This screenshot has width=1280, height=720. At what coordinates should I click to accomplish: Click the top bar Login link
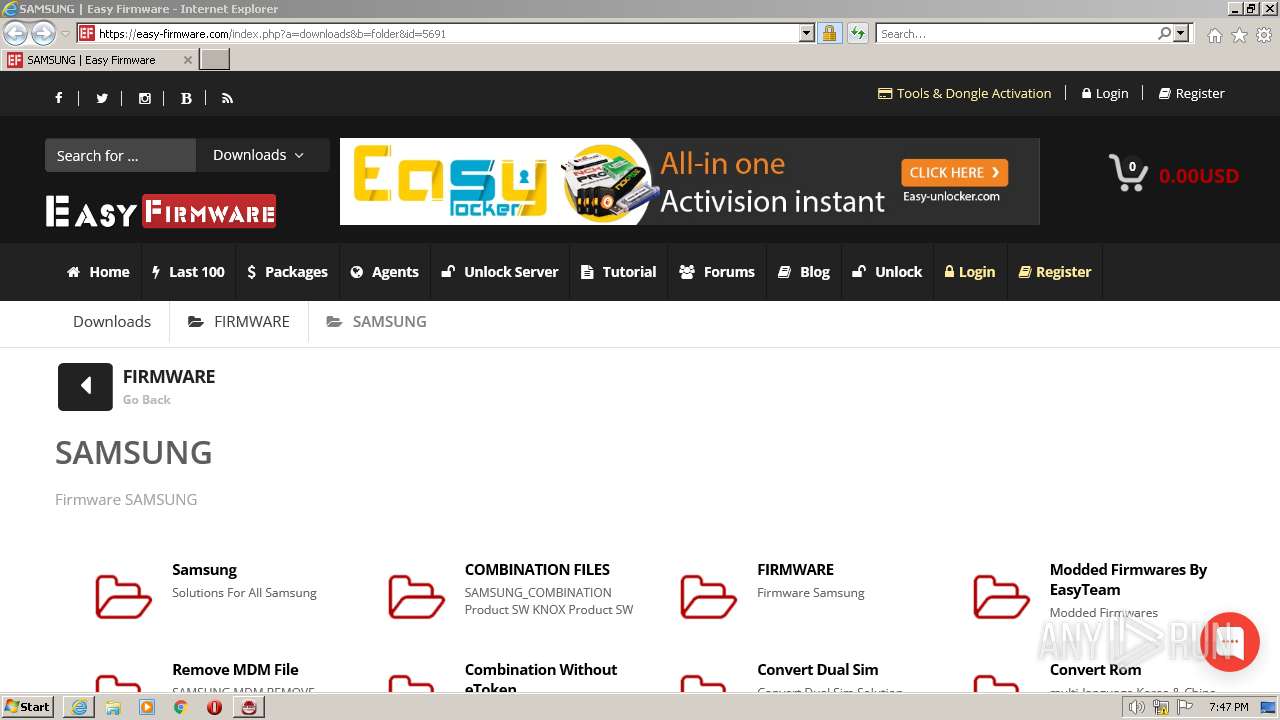coord(1105,93)
